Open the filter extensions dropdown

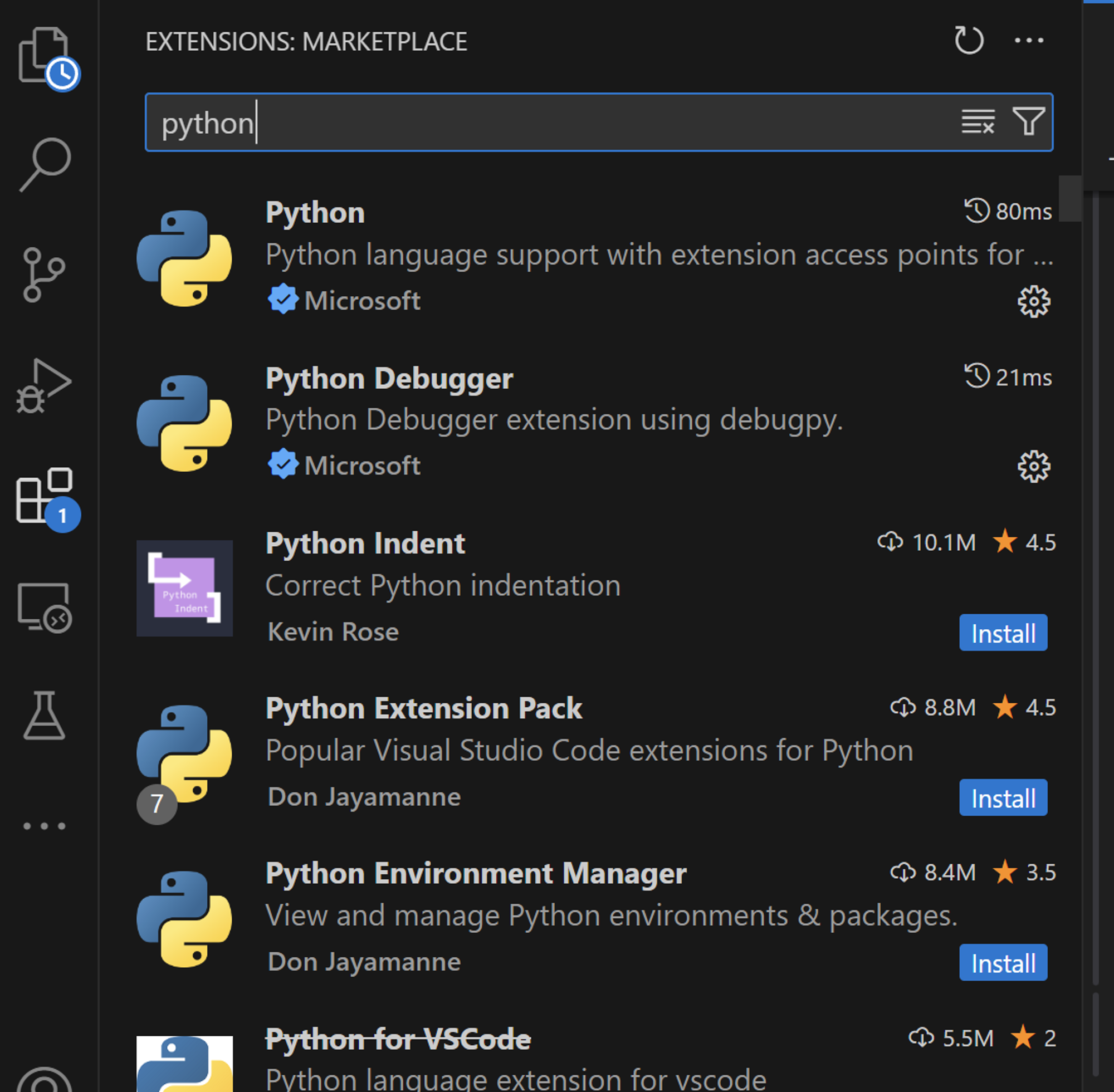coord(1029,121)
